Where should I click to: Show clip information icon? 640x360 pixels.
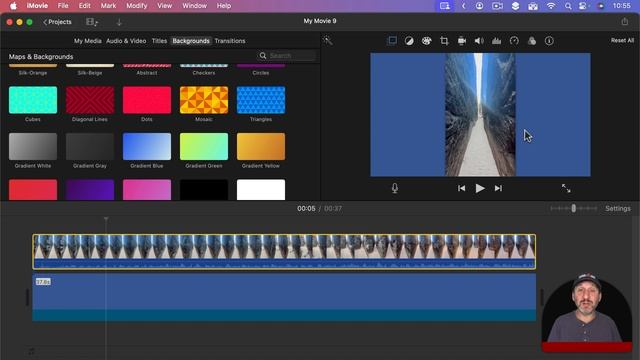(549, 40)
